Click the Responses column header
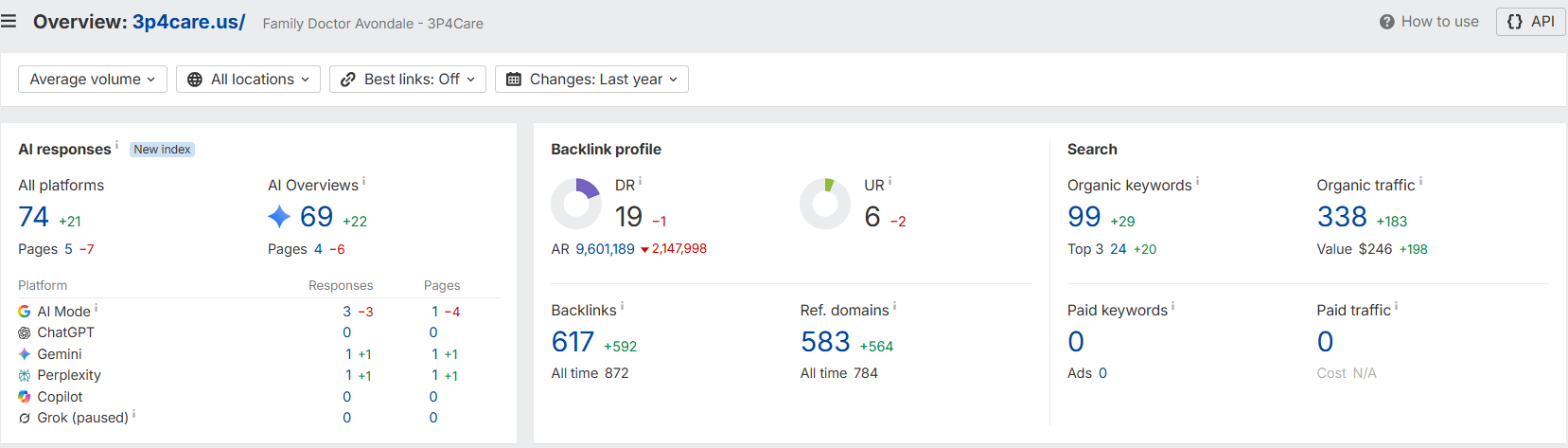The width and height of the screenshot is (1568, 448). (x=340, y=286)
